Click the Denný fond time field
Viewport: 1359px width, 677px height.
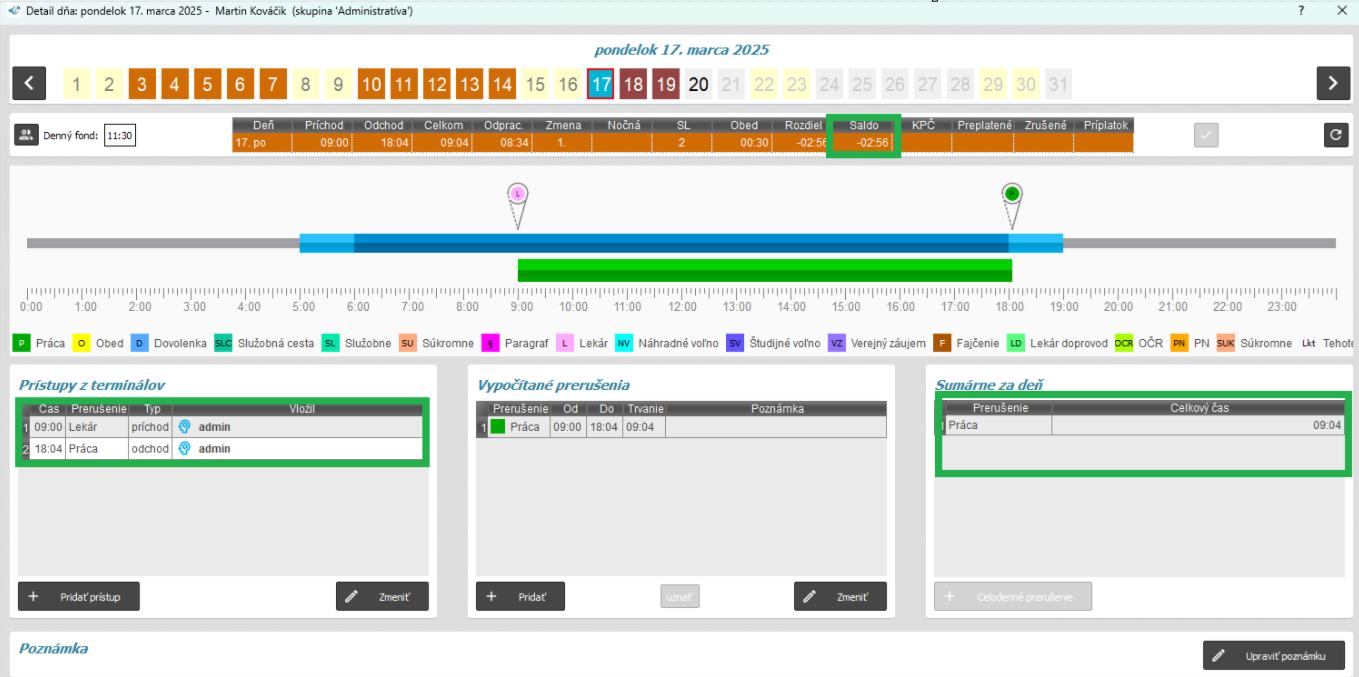click(x=120, y=136)
